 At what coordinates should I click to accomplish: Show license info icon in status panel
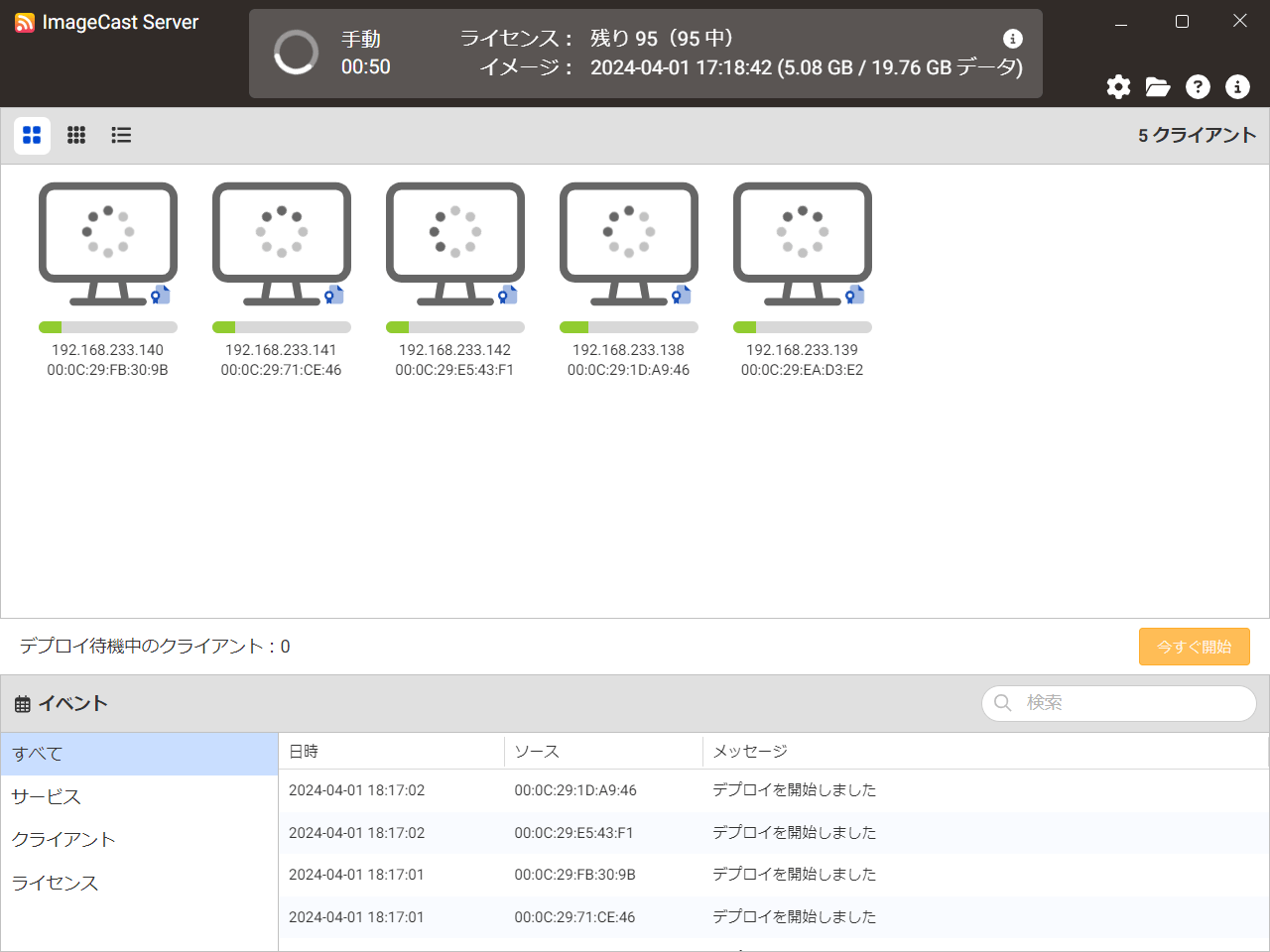[1012, 39]
